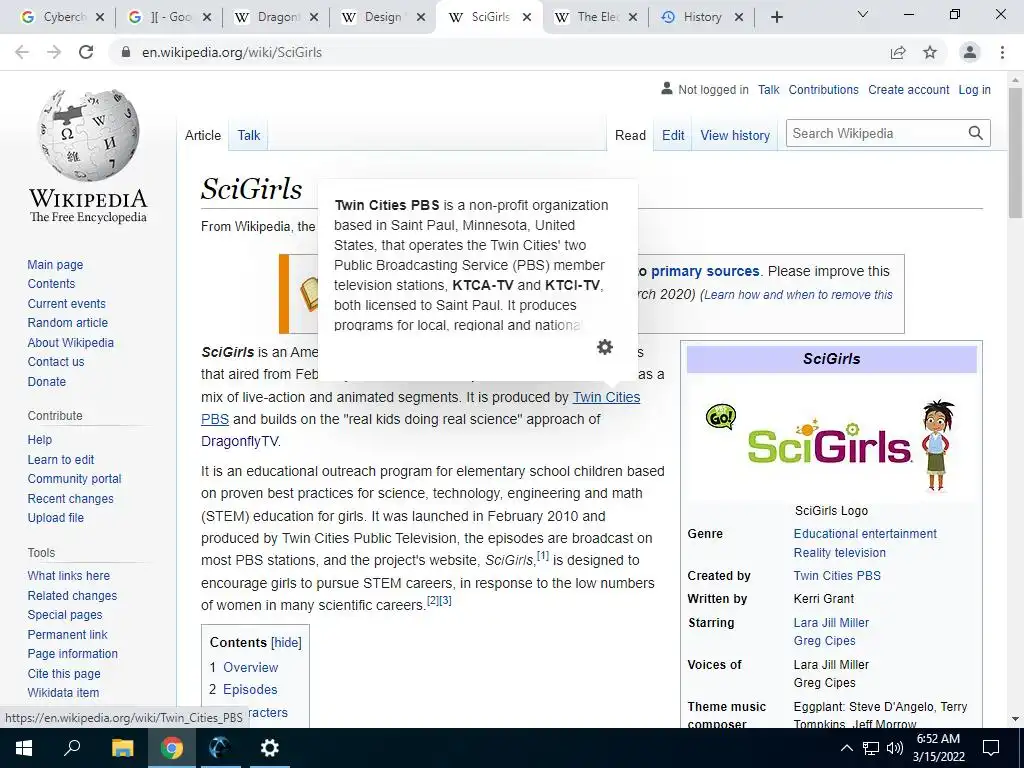Close the SciGirls tab

pyautogui.click(x=527, y=17)
